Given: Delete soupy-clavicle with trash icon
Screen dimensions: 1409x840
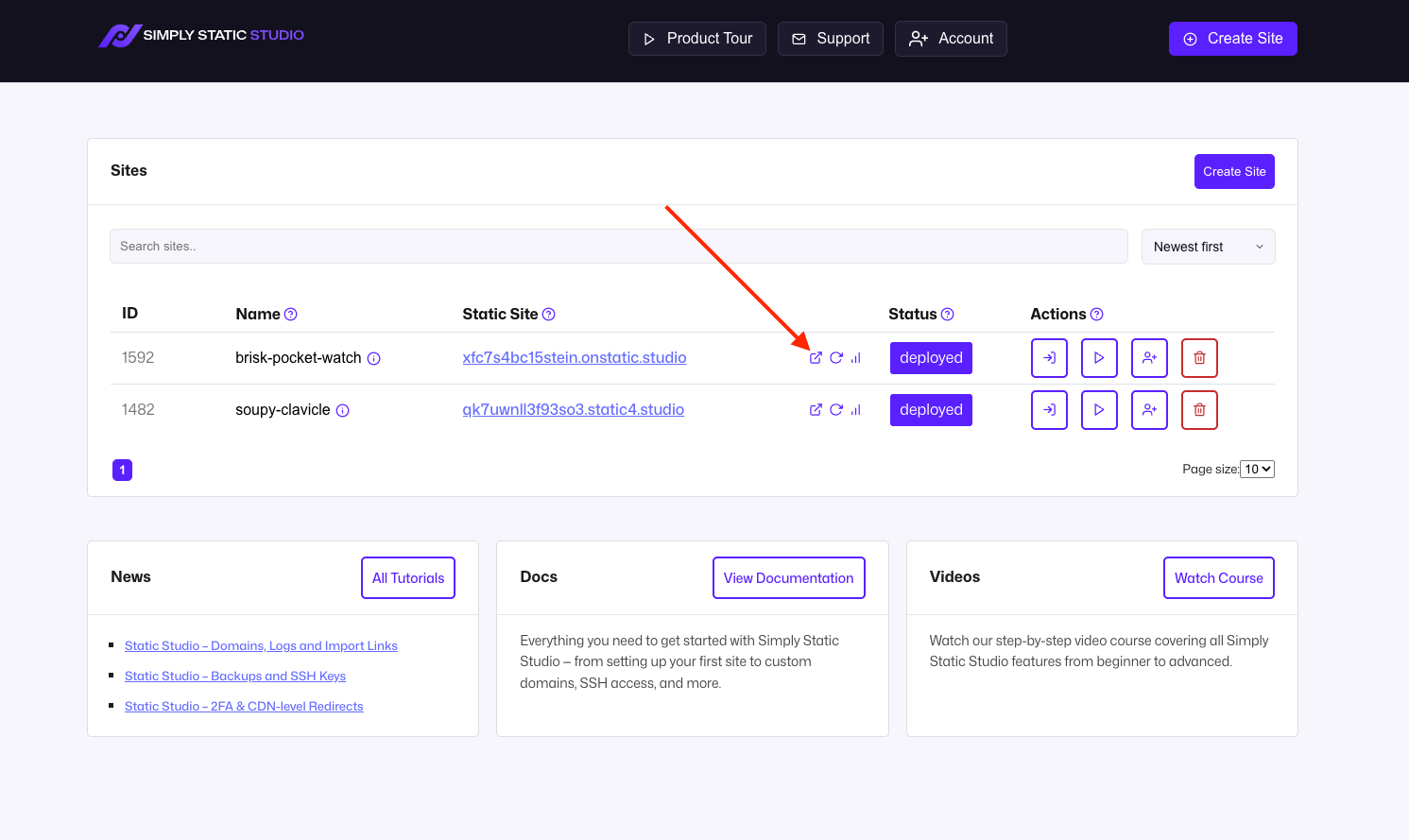Looking at the screenshot, I should click(1199, 410).
